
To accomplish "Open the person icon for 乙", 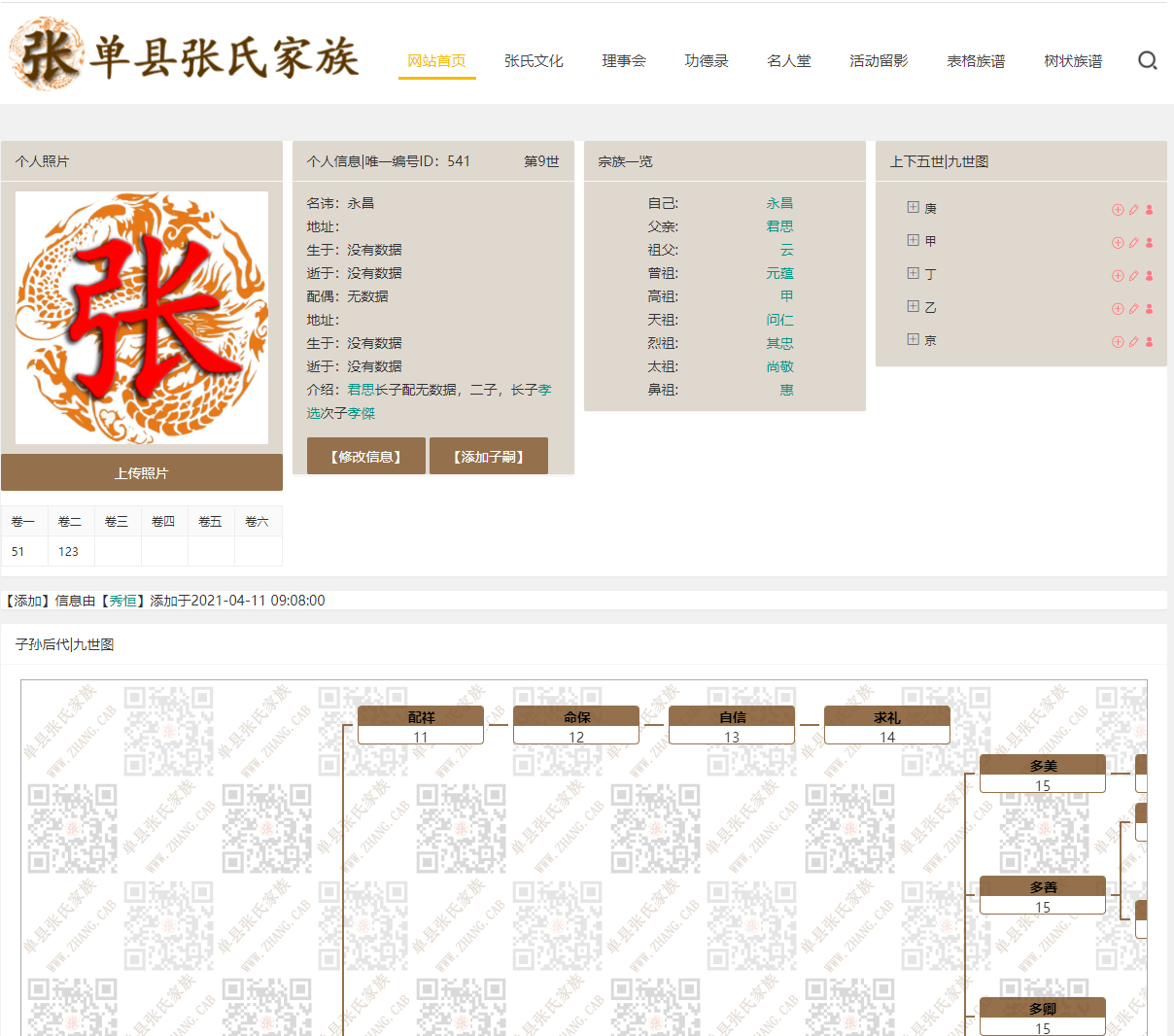I will (1149, 308).
